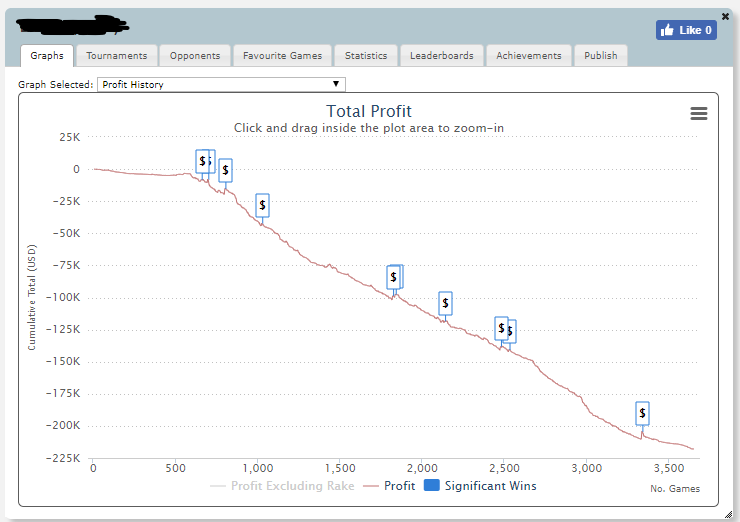
Task: Toggle the Significant Wins legend item
Action: [x=480, y=486]
